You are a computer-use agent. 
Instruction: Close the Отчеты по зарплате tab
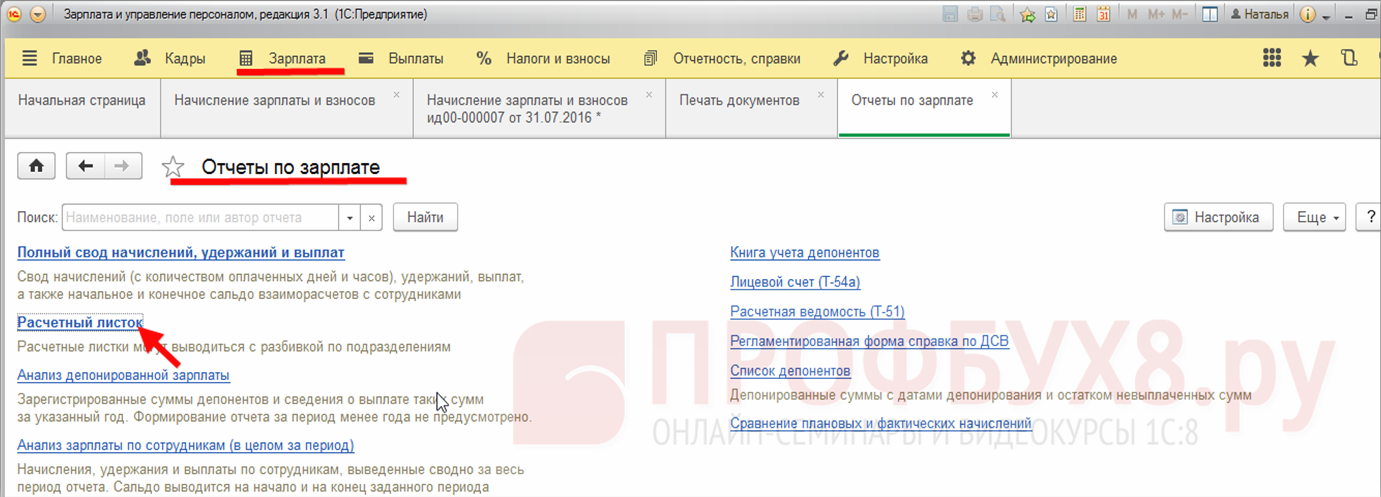(995, 95)
